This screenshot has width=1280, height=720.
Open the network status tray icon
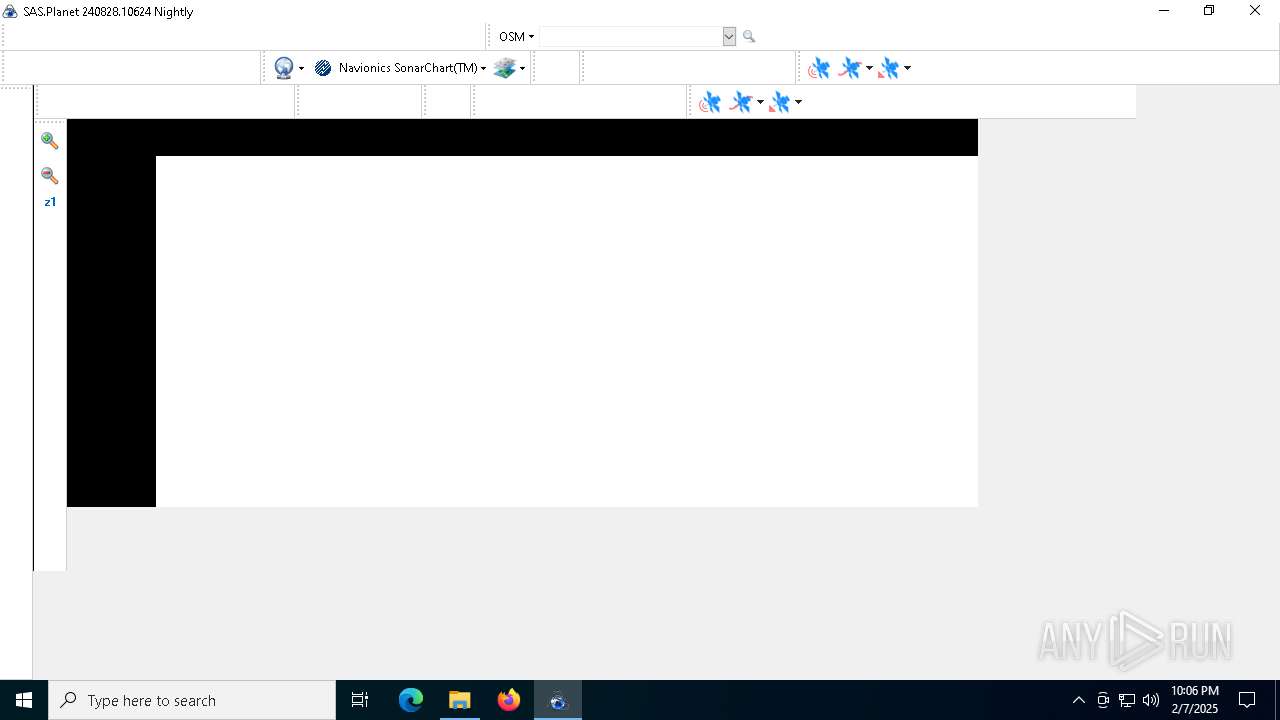(1127, 700)
